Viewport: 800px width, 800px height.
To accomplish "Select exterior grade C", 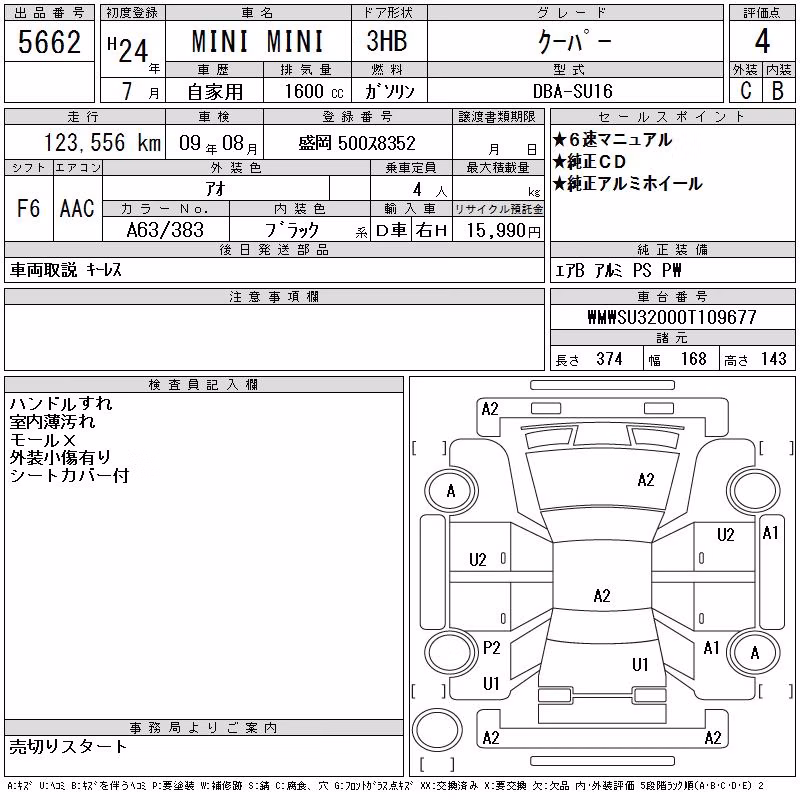I will tap(746, 91).
